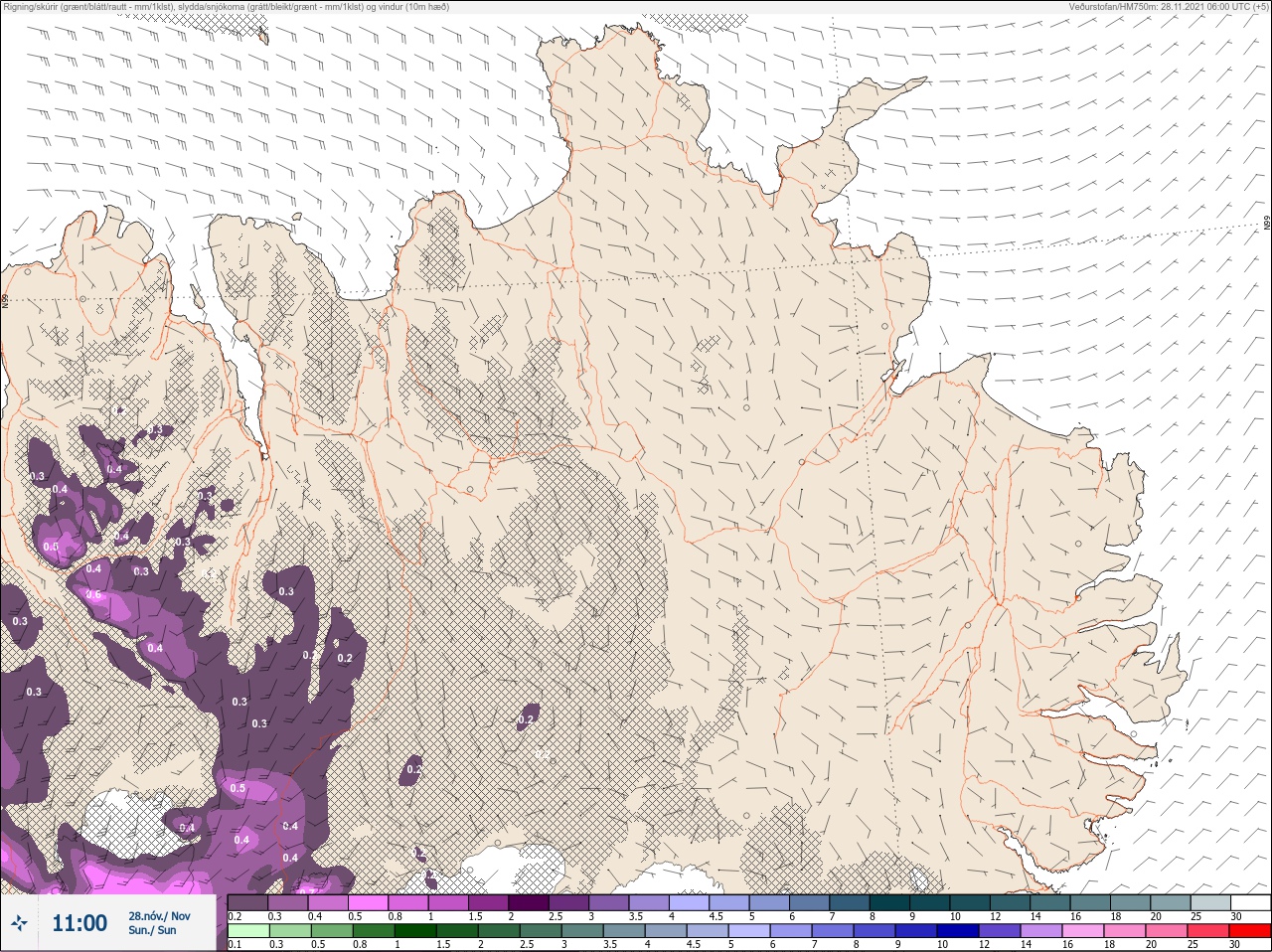Click the N99 label on the left map edge

(x=5, y=300)
